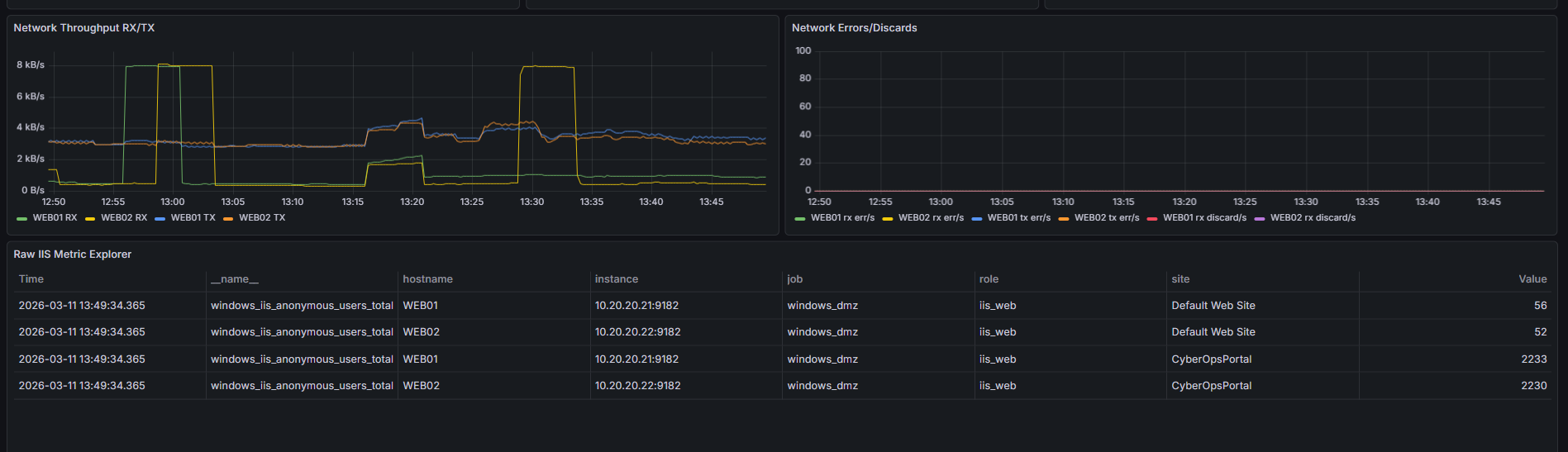1568x452 pixels.
Task: Open the Network Errors/Discards panel title menu
Action: tap(854, 28)
